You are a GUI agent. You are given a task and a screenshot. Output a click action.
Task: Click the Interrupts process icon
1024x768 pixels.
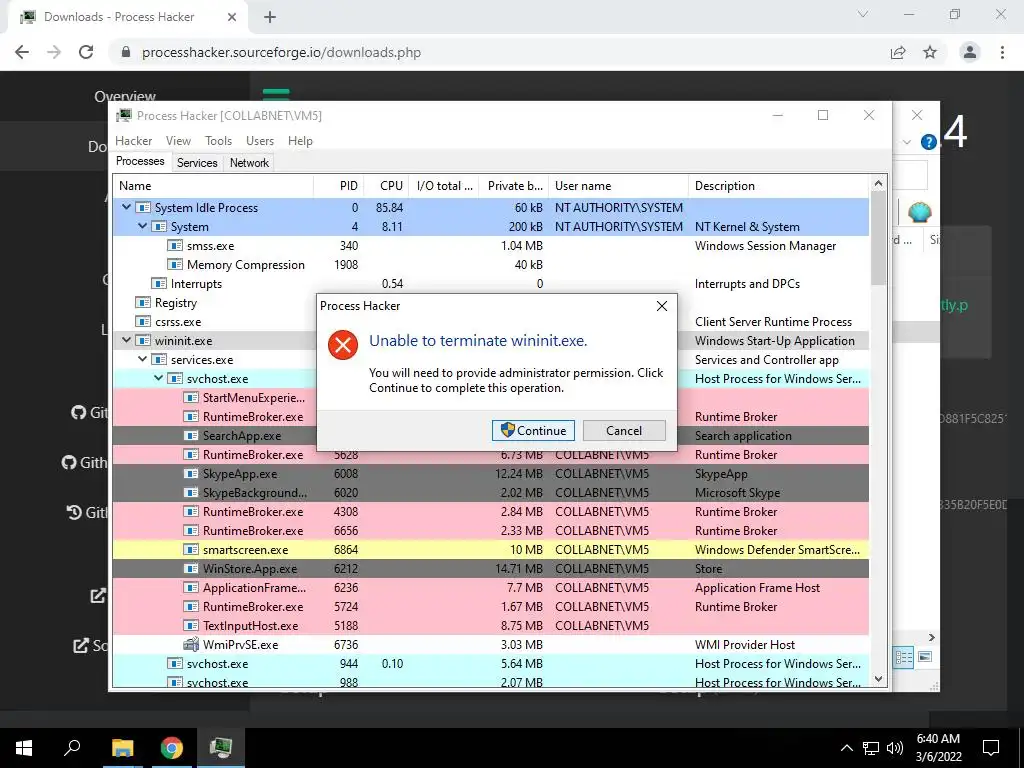(159, 283)
